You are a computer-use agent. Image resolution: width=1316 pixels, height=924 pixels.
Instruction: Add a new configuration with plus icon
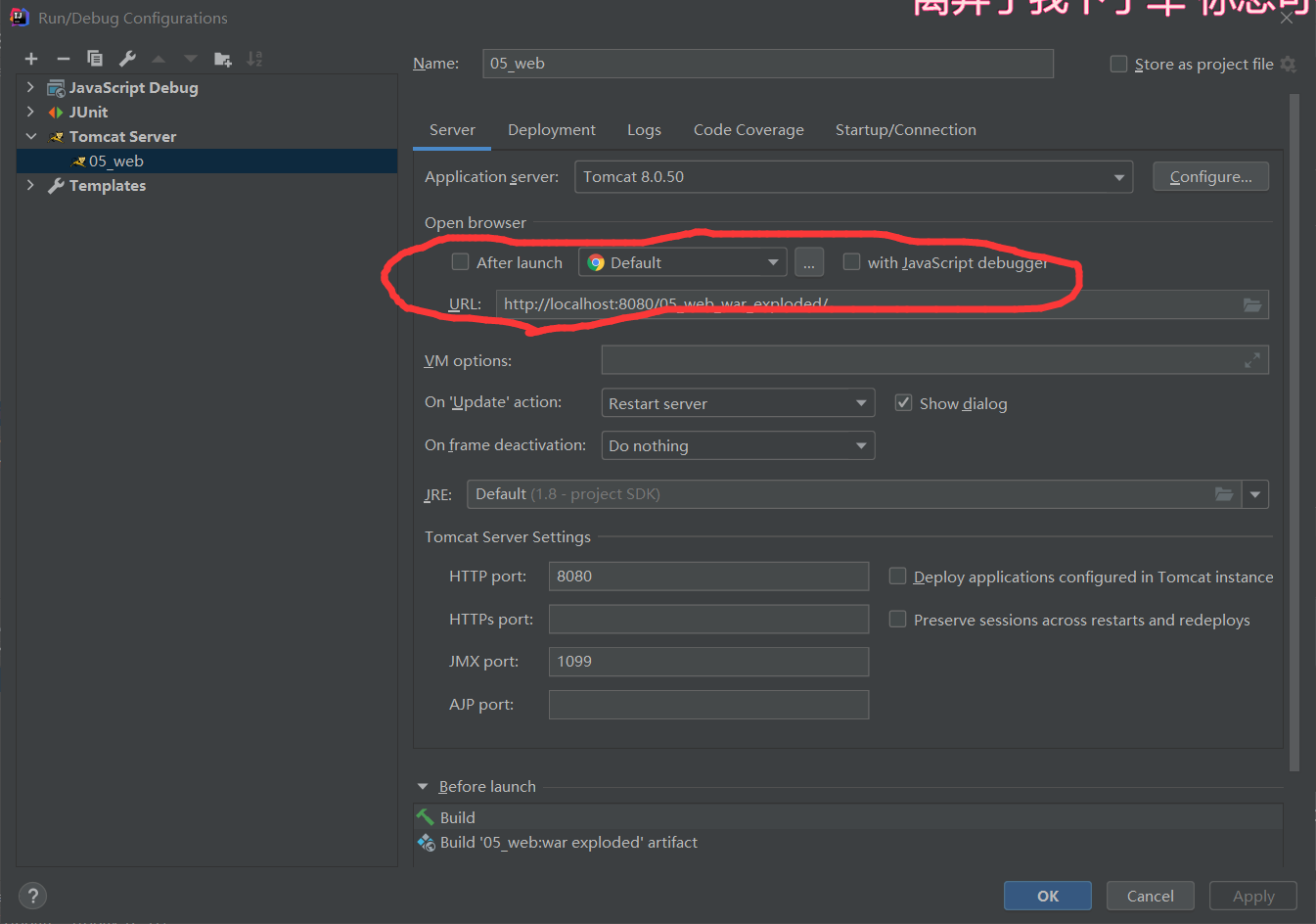[31, 59]
